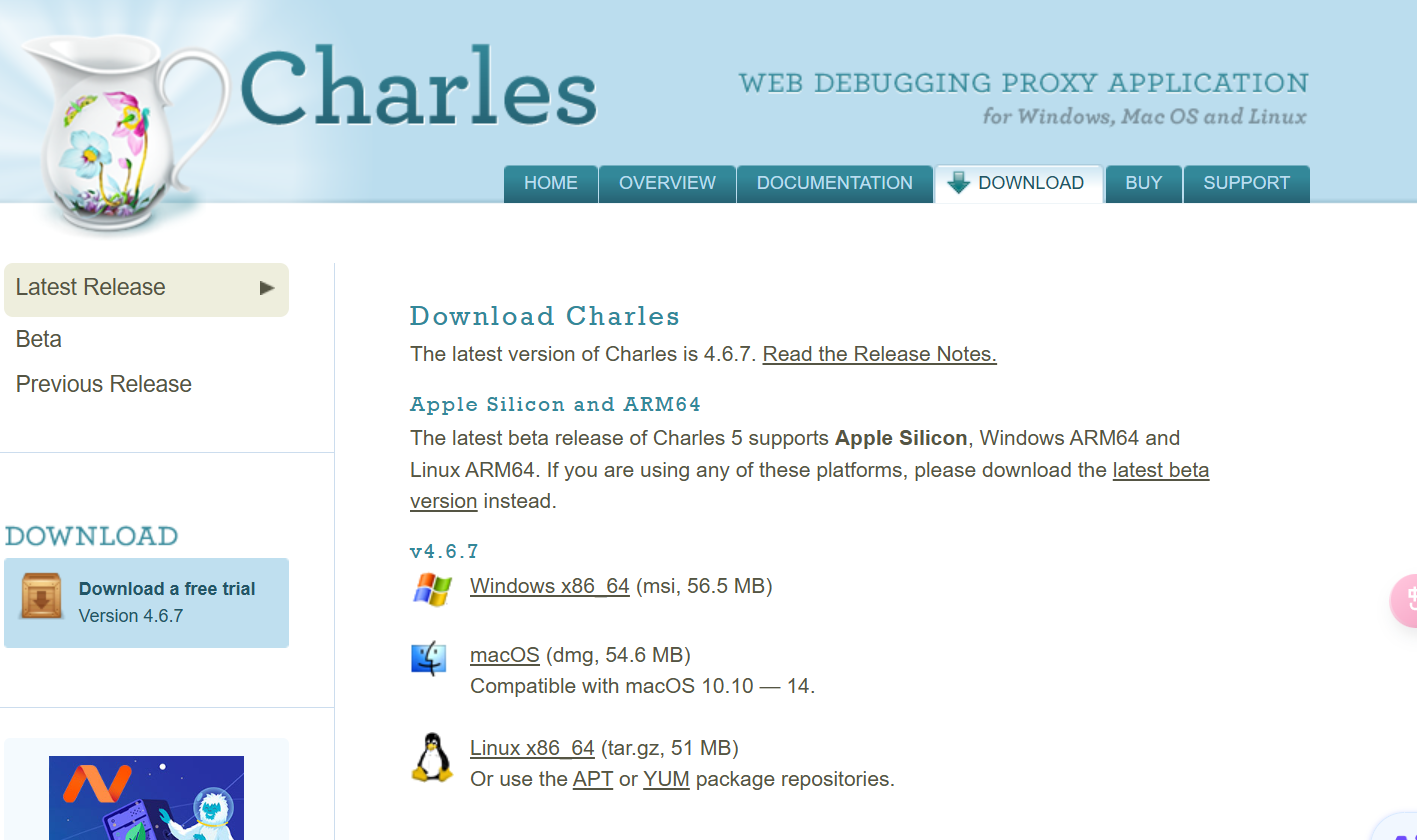Image resolution: width=1417 pixels, height=840 pixels.
Task: Click the Apple Silicon and ARM64 heading
Action: tap(555, 405)
